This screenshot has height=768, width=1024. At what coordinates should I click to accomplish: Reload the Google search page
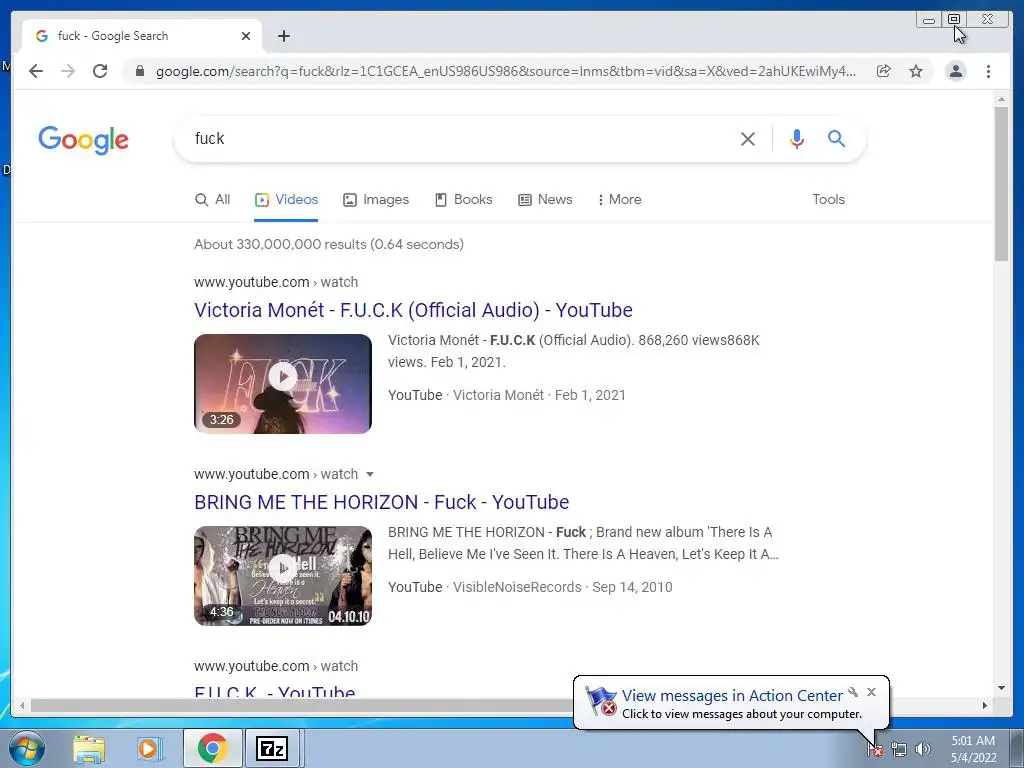(100, 71)
